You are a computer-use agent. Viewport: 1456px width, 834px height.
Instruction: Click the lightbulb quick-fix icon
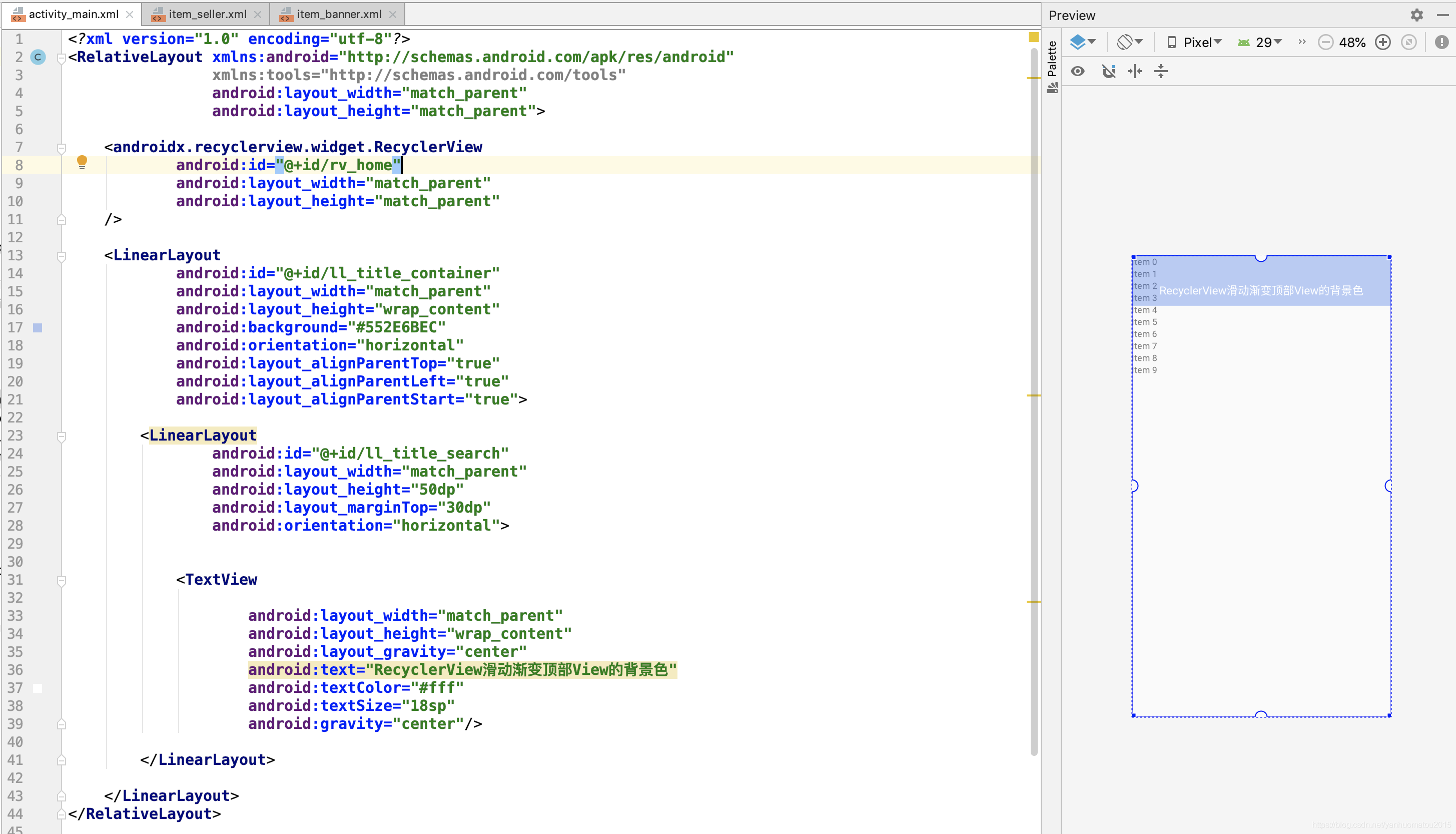82,163
